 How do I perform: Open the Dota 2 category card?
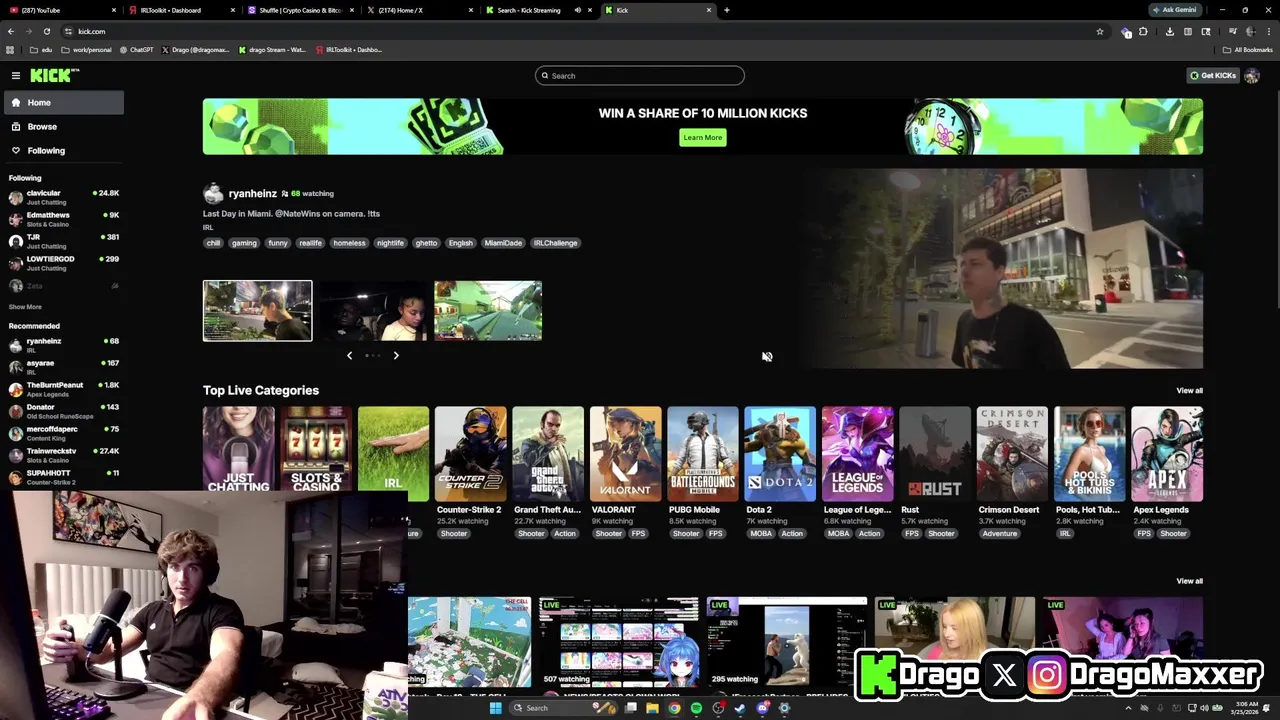click(x=780, y=453)
